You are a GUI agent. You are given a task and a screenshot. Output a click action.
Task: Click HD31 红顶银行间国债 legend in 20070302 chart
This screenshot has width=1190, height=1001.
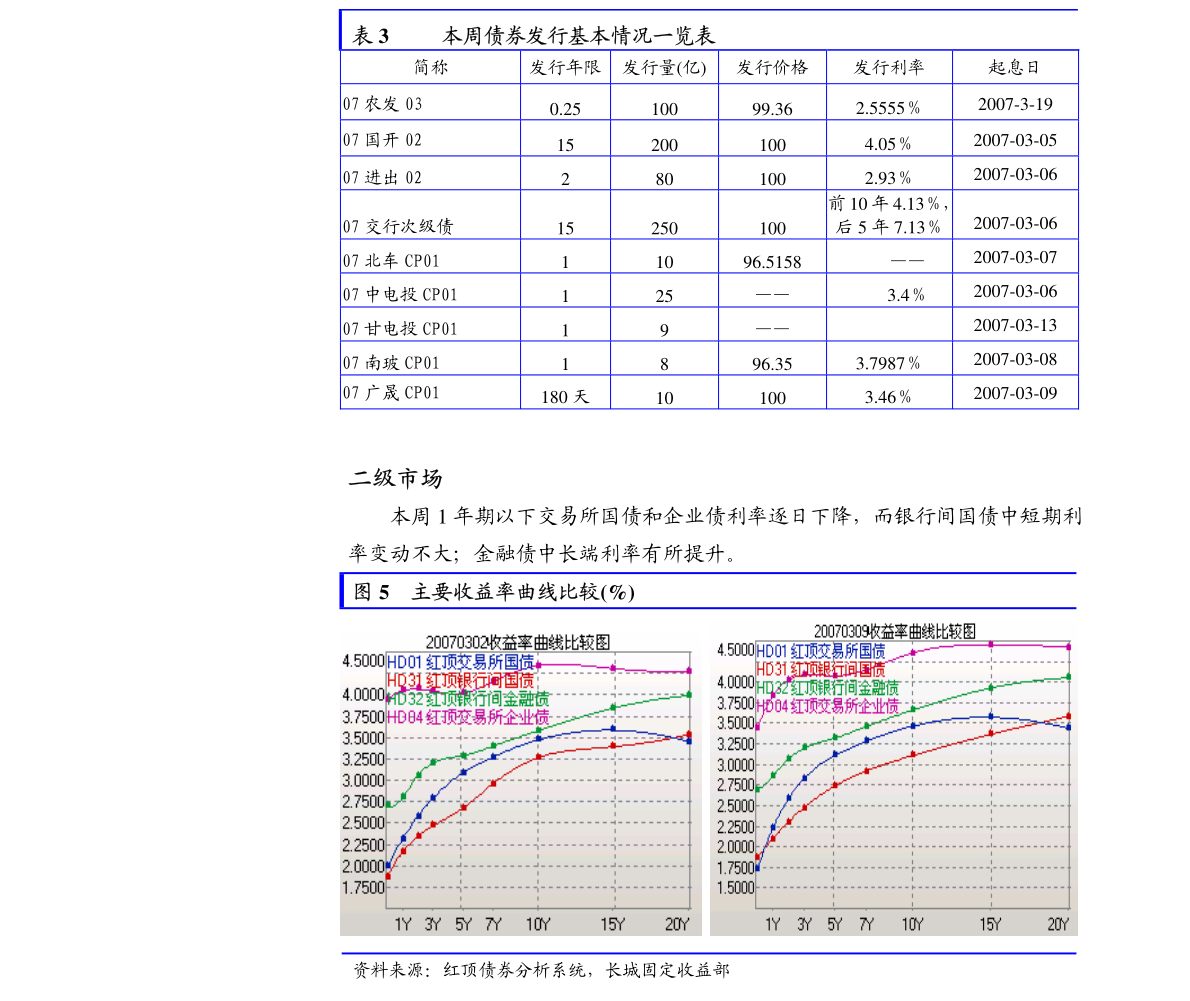tap(459, 680)
